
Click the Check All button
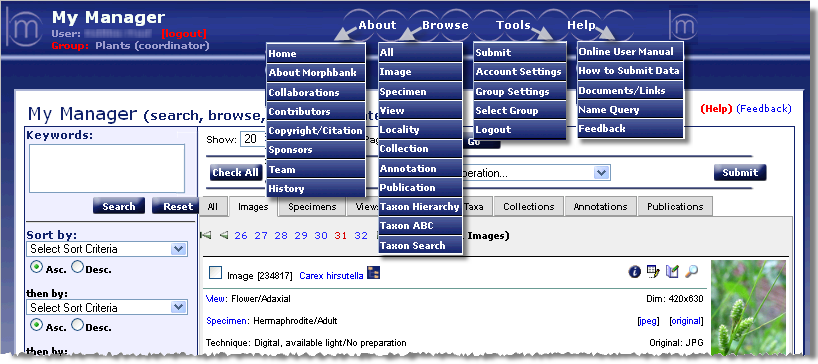point(235,173)
